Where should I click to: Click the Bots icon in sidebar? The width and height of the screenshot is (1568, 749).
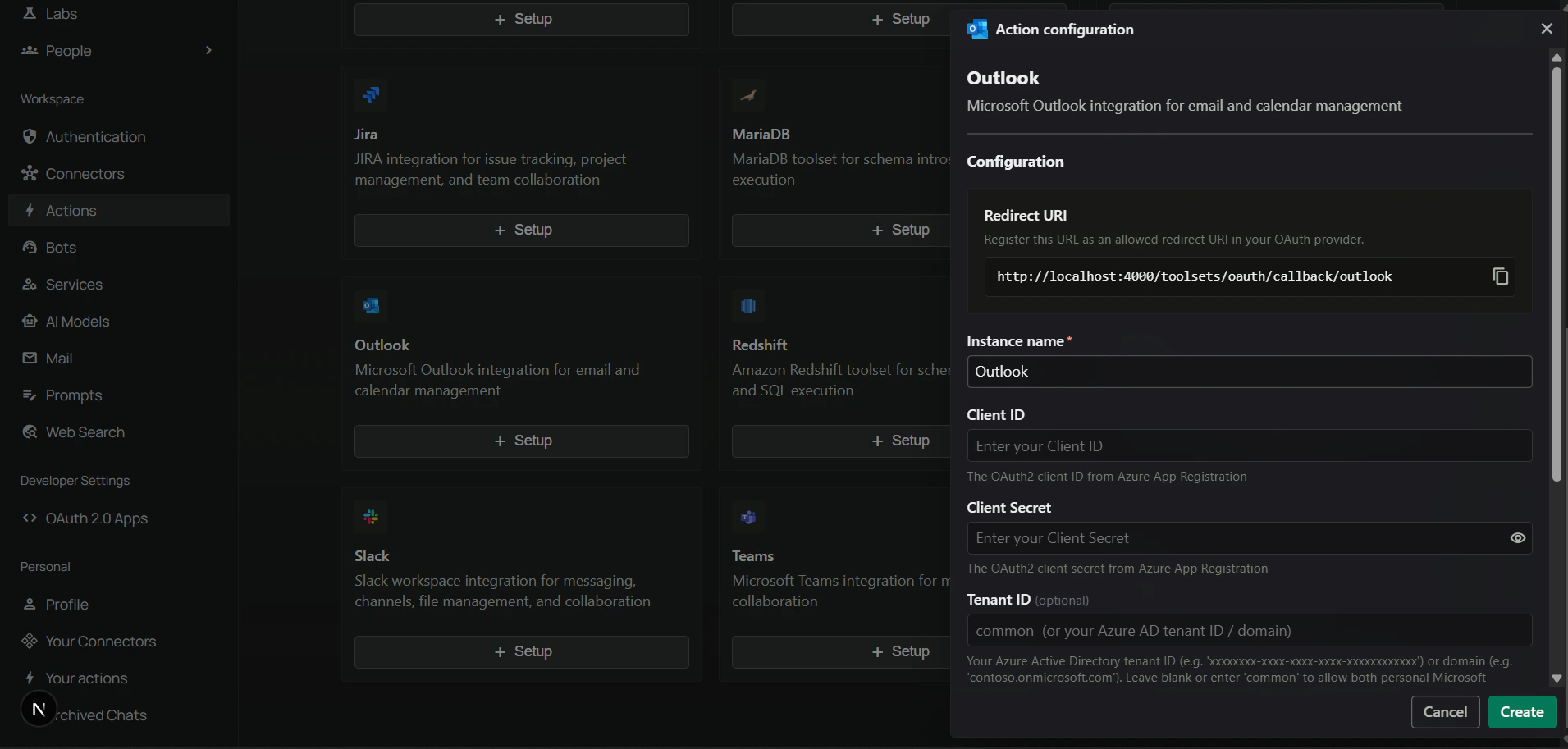30,247
